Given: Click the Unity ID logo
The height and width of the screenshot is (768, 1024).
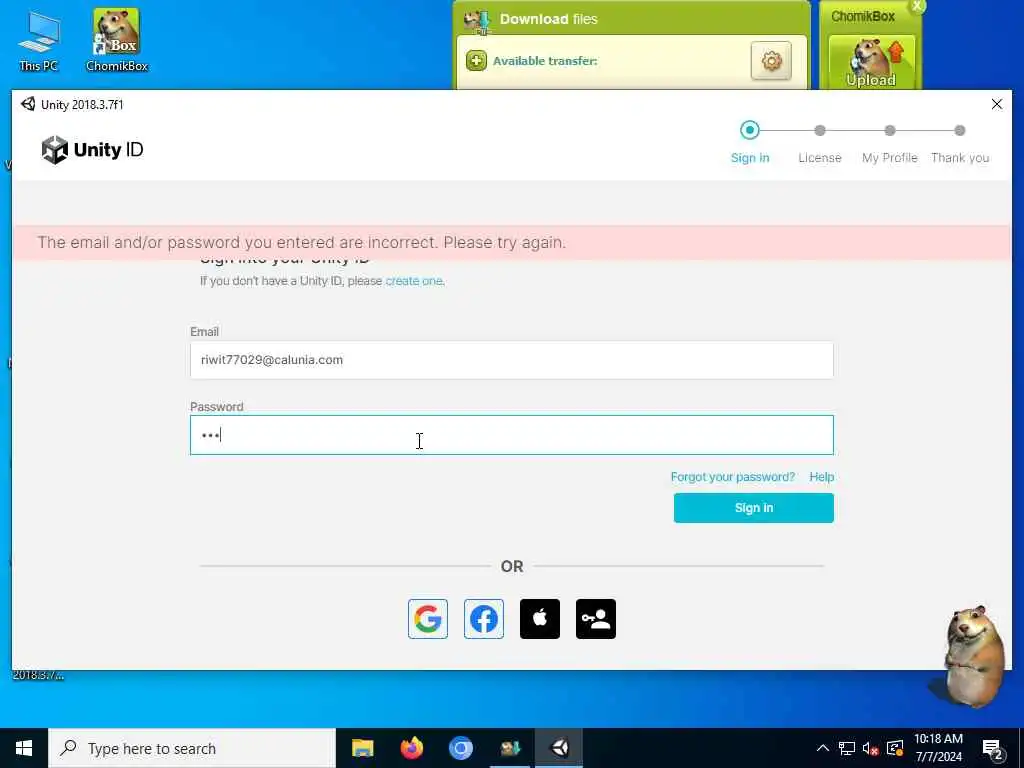Looking at the screenshot, I should pos(92,150).
